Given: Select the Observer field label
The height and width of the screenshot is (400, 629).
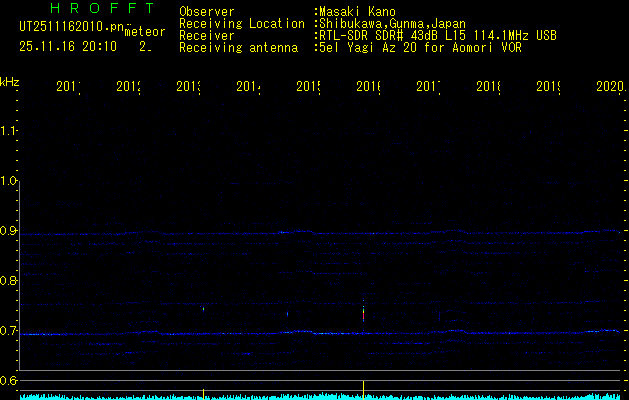Looking at the screenshot, I should [207, 12].
